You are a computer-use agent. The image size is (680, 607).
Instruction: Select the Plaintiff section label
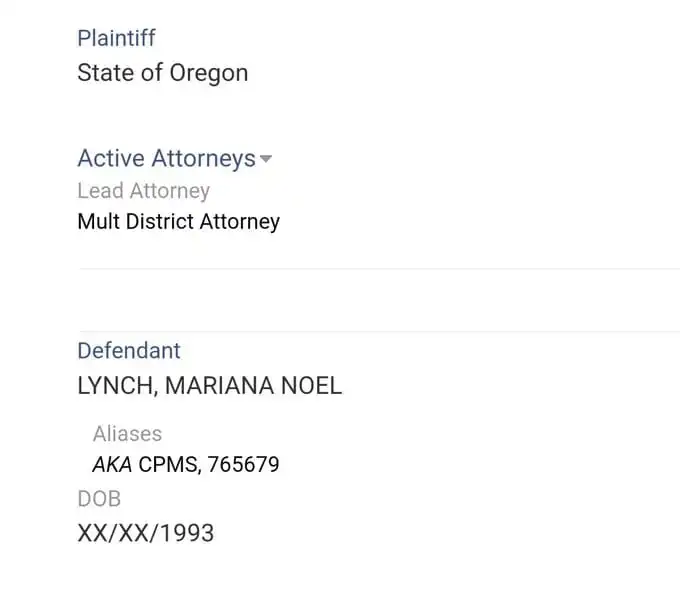click(x=116, y=39)
